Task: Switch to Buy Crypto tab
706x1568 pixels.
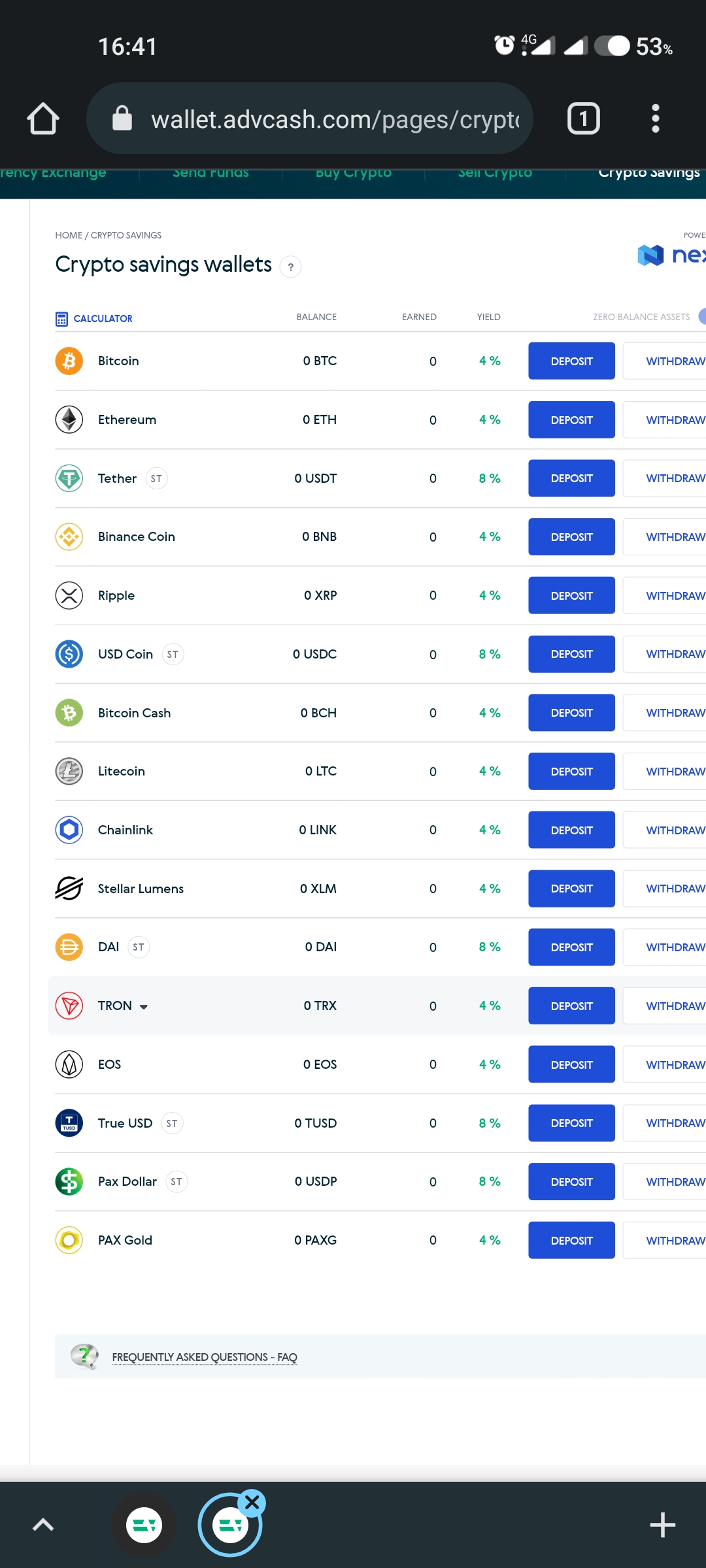Action: (x=354, y=173)
